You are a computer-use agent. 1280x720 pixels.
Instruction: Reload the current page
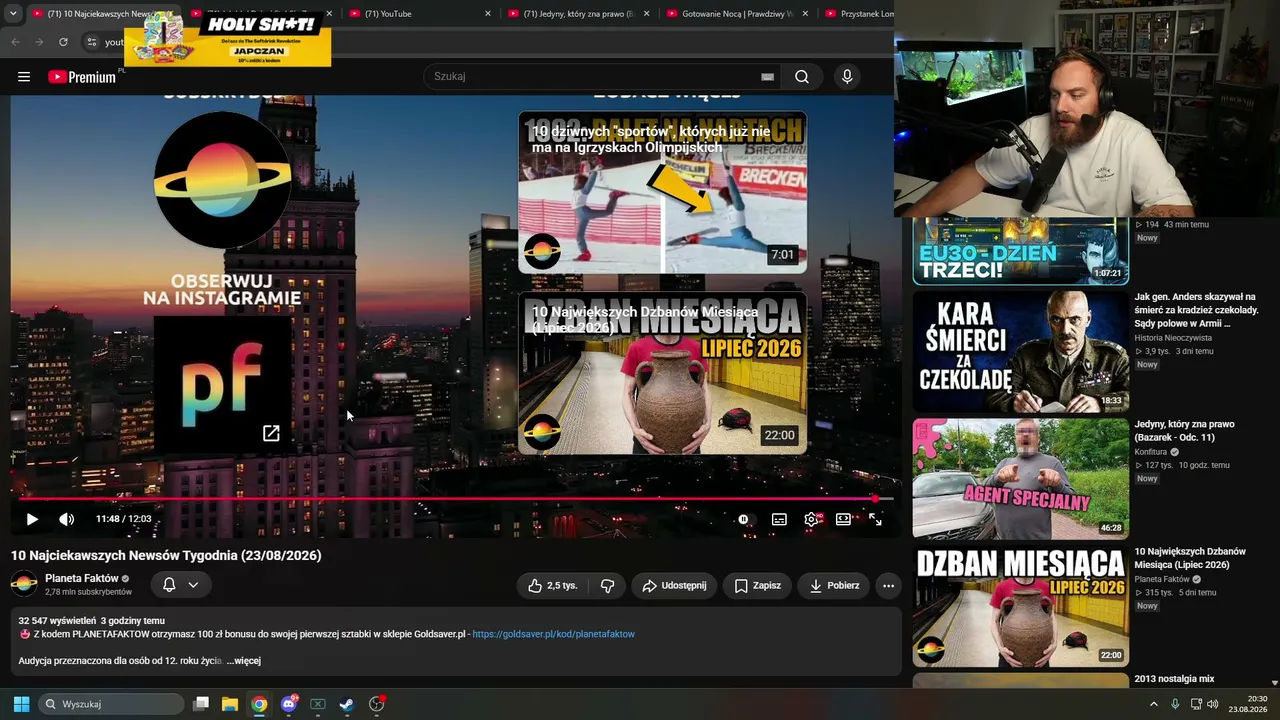63,42
